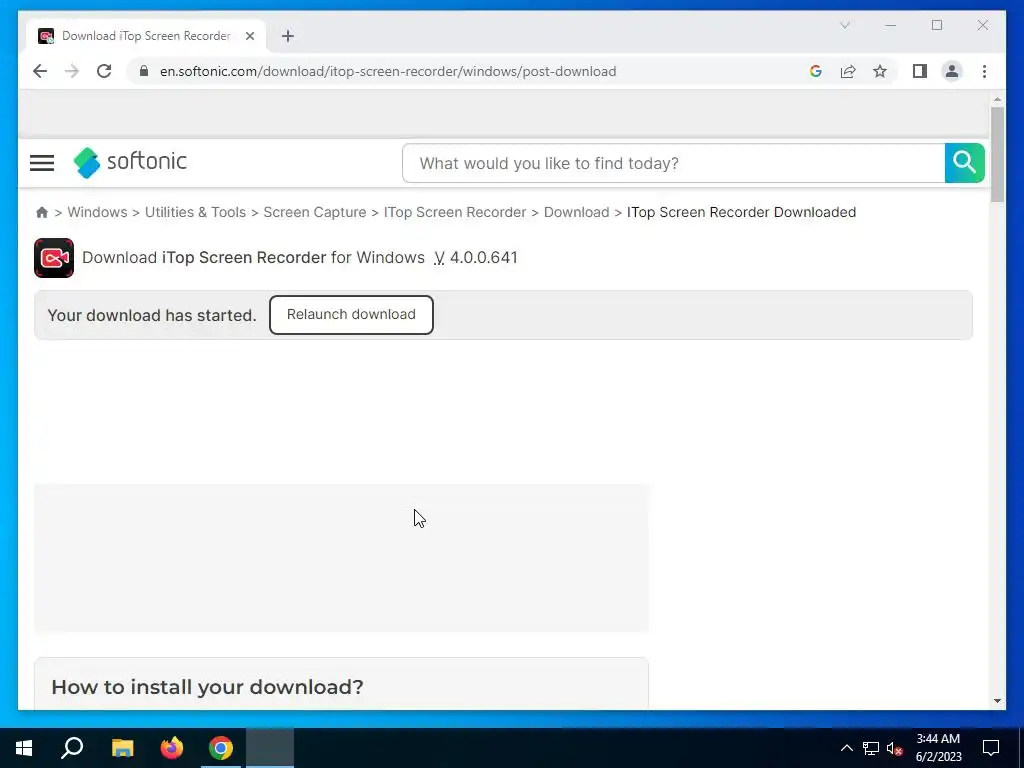
Task: Click the muted volume tray icon
Action: [895, 748]
